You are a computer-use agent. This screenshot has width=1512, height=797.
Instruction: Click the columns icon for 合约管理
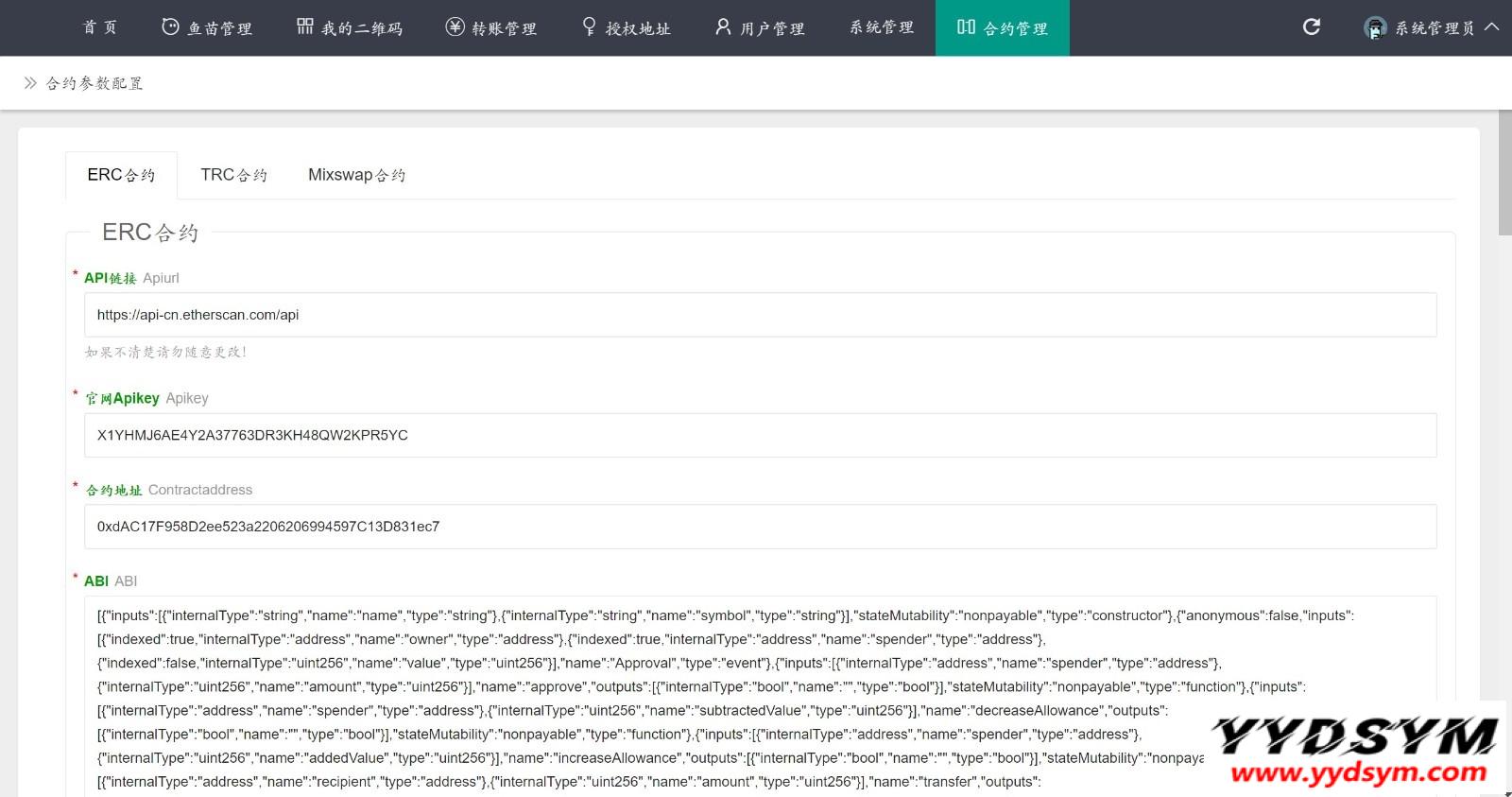coord(966,27)
